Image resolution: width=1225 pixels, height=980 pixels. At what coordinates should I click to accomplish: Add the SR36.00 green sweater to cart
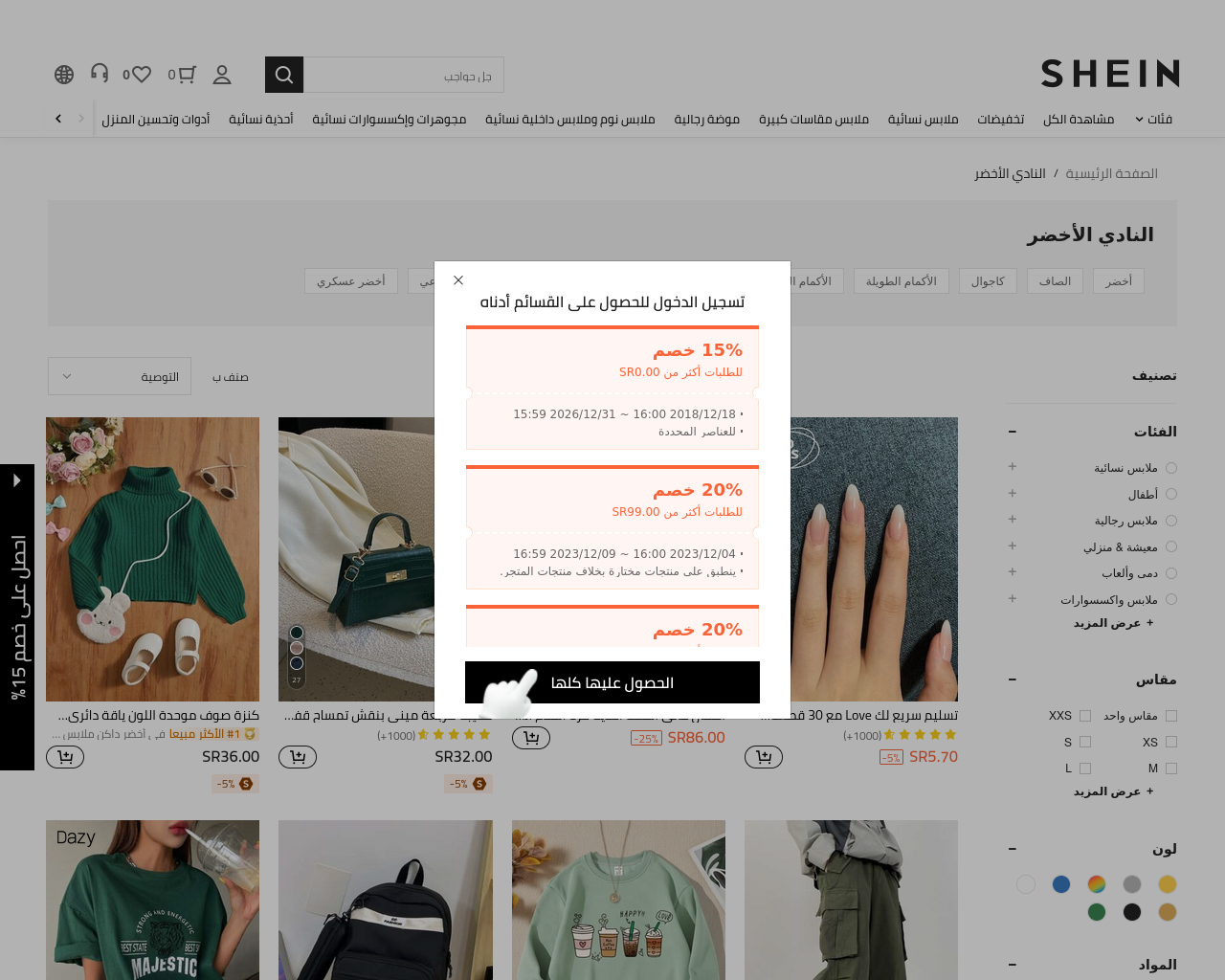(65, 757)
